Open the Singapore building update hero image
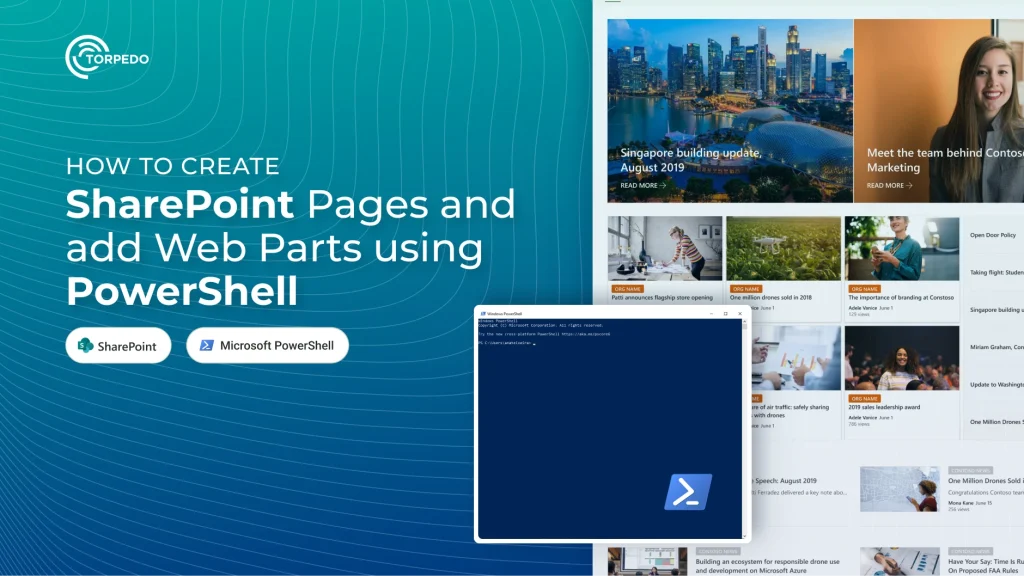1024x576 pixels. coord(730,110)
